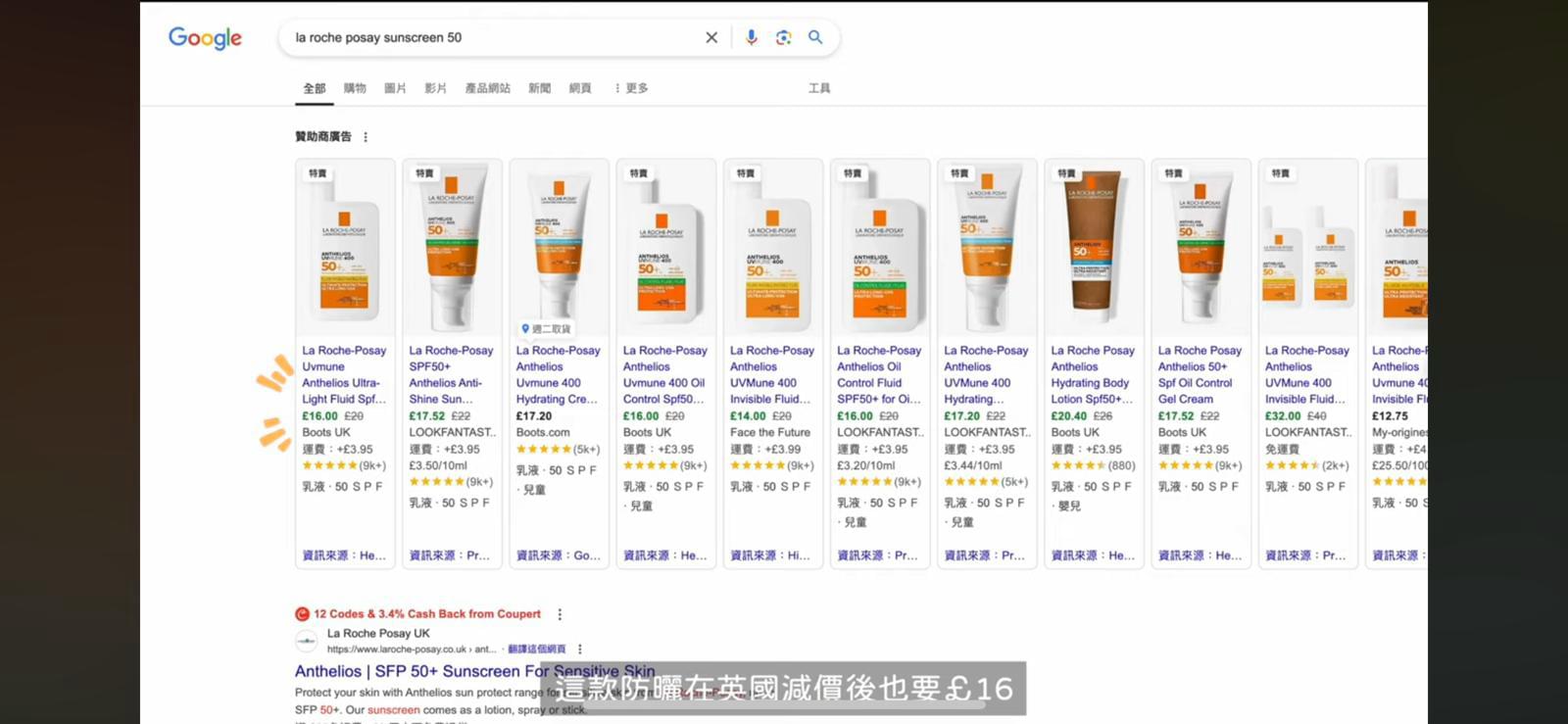Open the SPF50+ Anthelios Anti-Shine Sun product image
Screen dimensions: 1568x724
[452, 248]
